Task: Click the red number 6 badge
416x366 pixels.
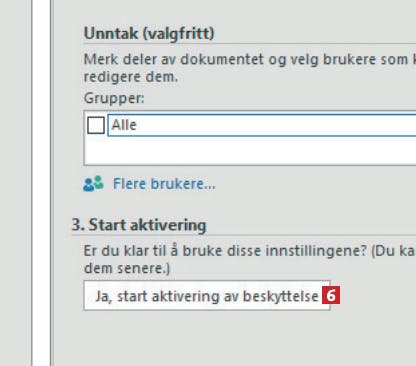Action: (331, 295)
